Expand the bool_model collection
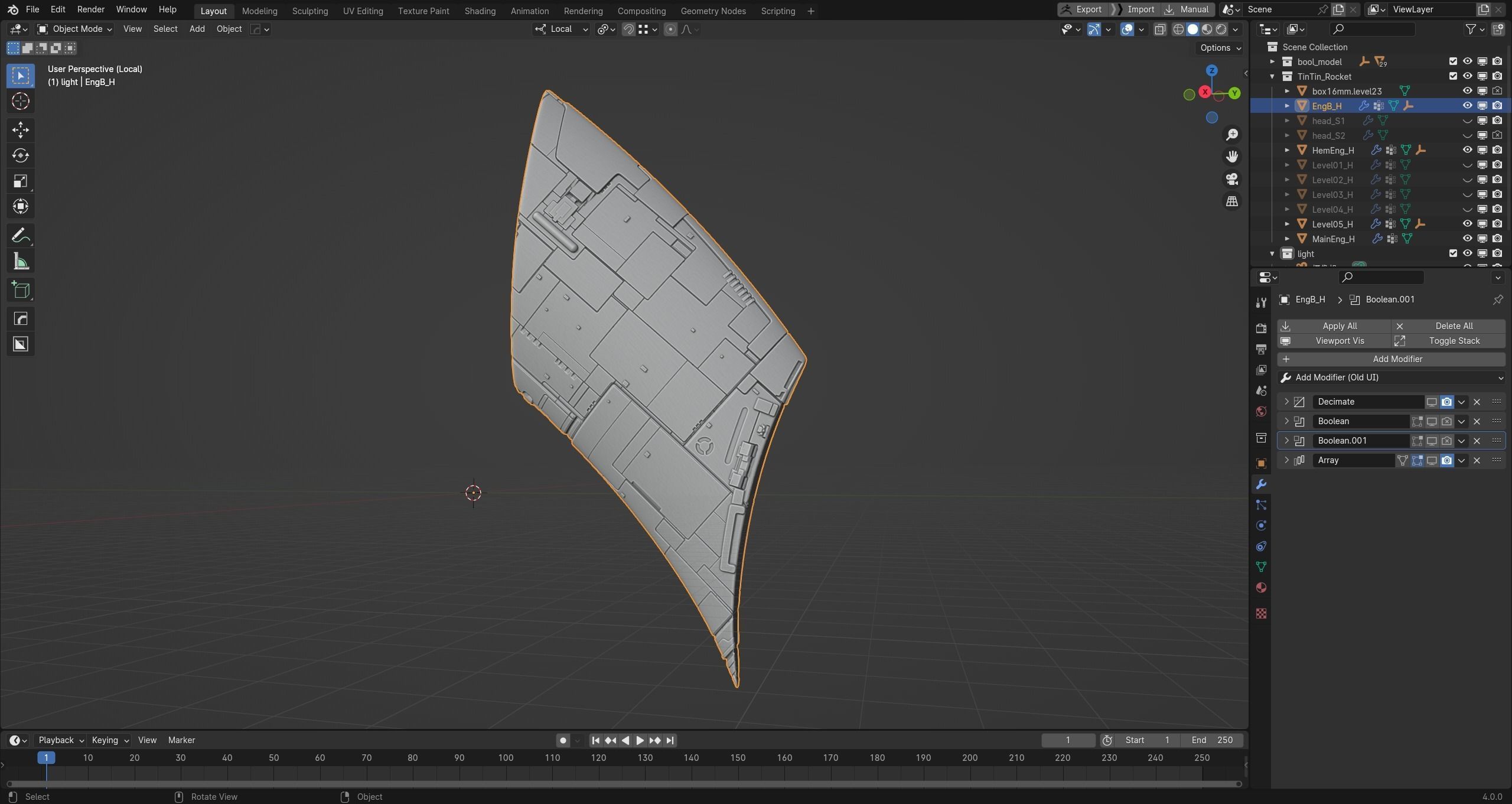1512x804 pixels. [x=1272, y=61]
